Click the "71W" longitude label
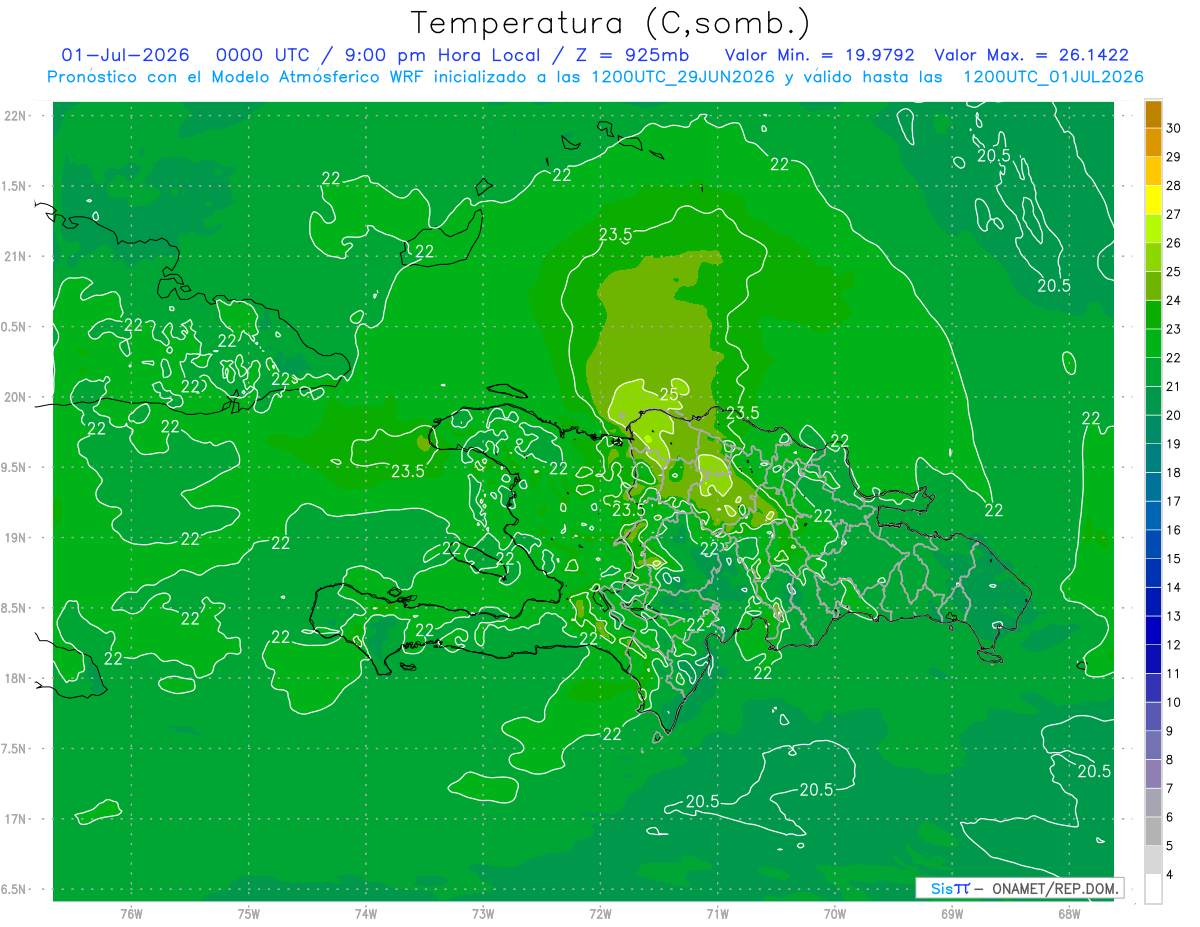This screenshot has width=1200, height=927. (x=717, y=915)
